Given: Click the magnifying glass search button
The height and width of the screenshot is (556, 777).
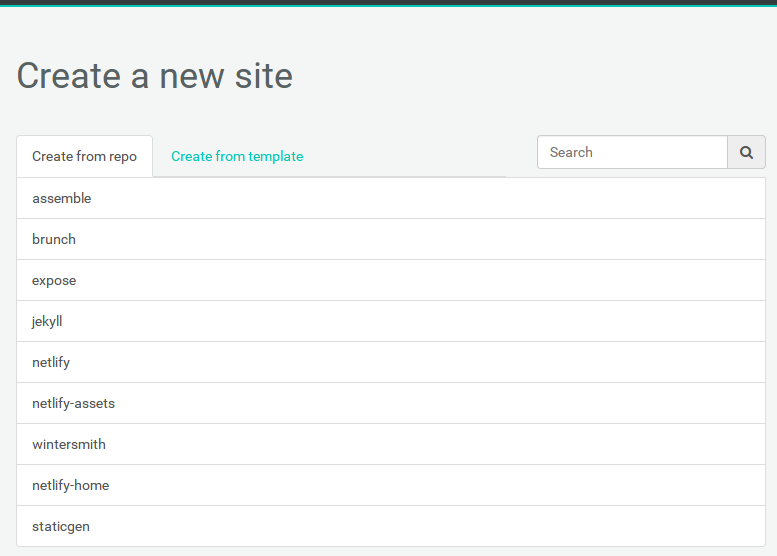Looking at the screenshot, I should coord(746,152).
